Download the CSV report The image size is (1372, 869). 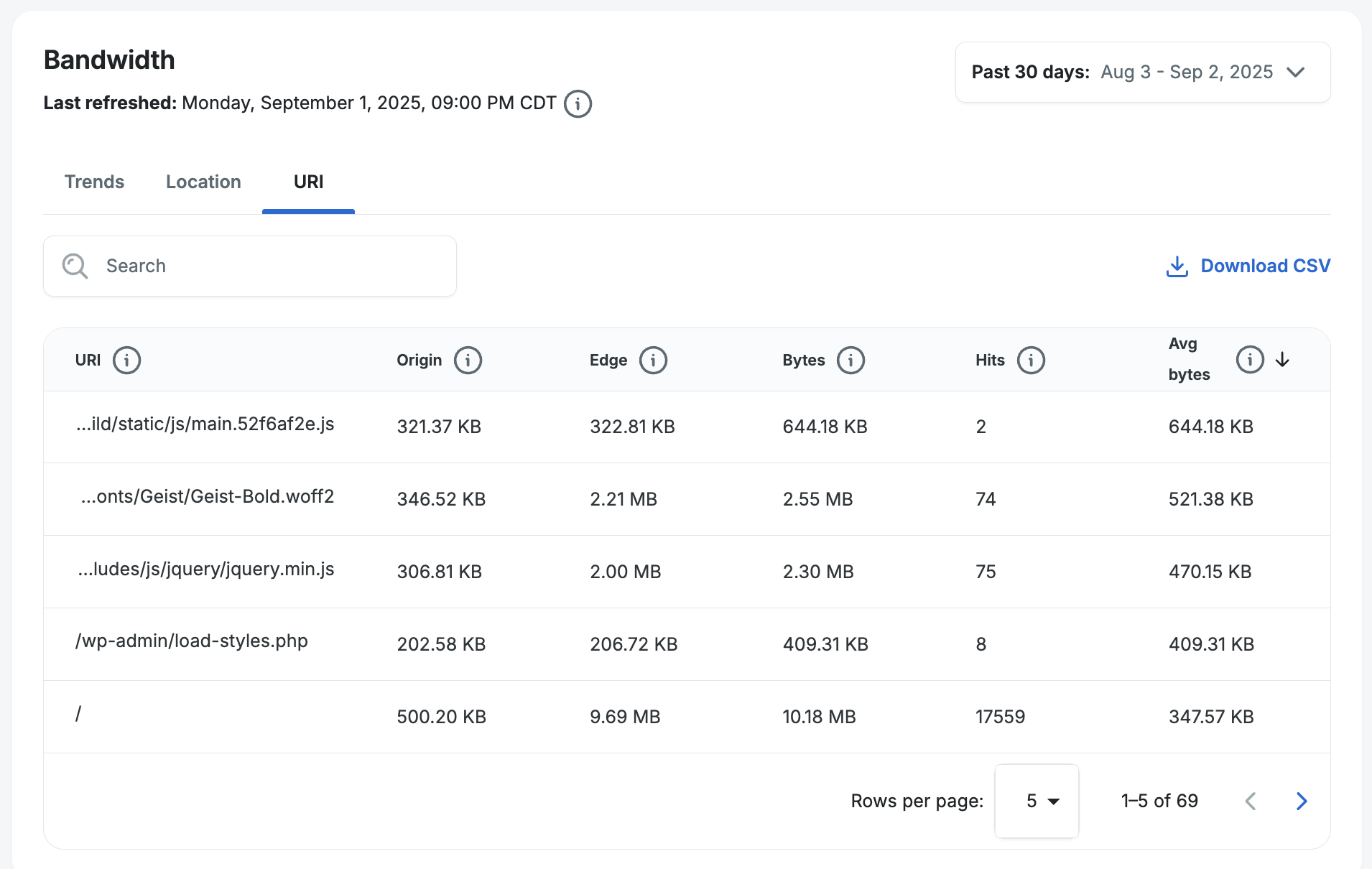(x=1248, y=266)
